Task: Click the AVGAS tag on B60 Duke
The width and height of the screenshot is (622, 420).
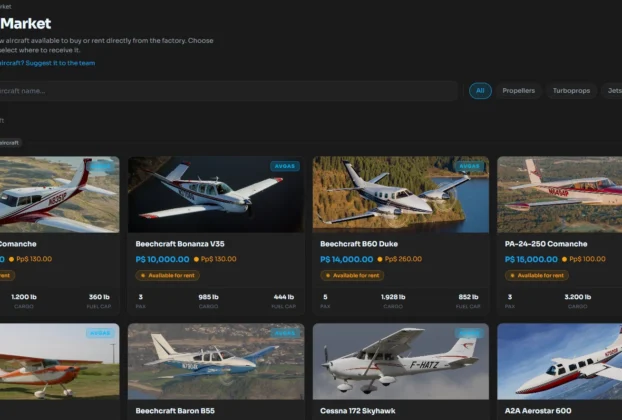Action: point(469,166)
